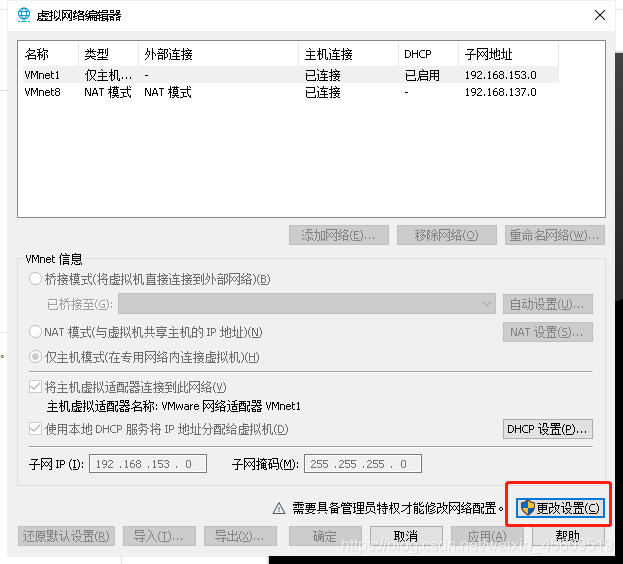Click 移除网络(O) button
623x564 pixels.
[x=447, y=235]
